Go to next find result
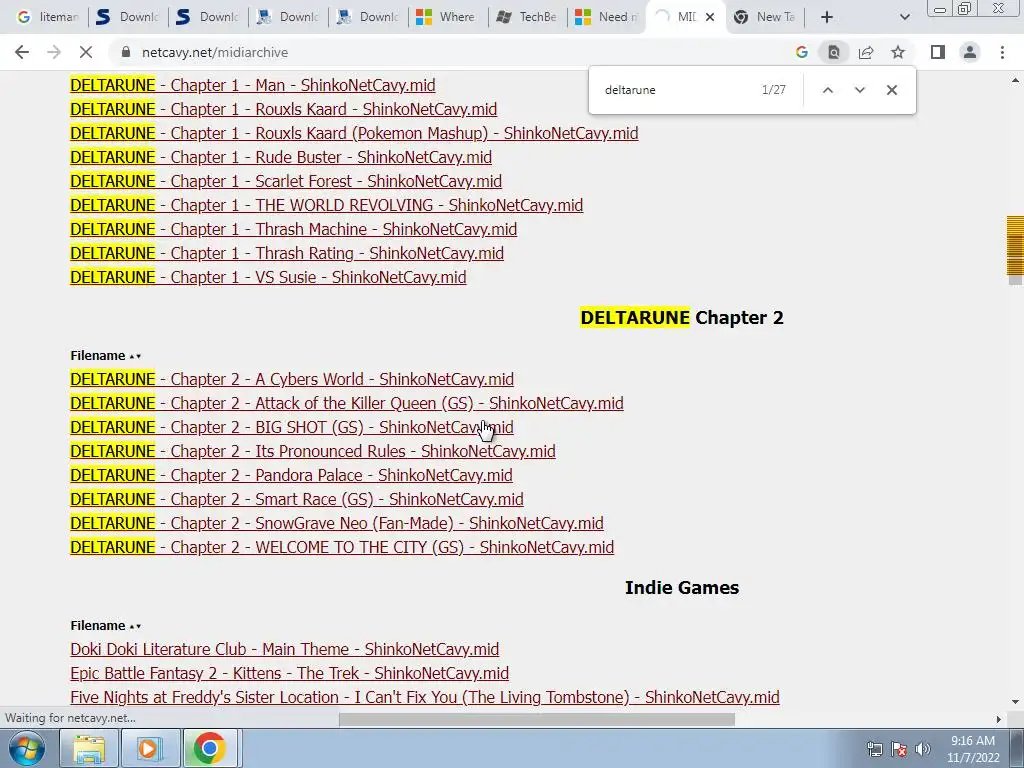The height and width of the screenshot is (768, 1024). tap(859, 90)
